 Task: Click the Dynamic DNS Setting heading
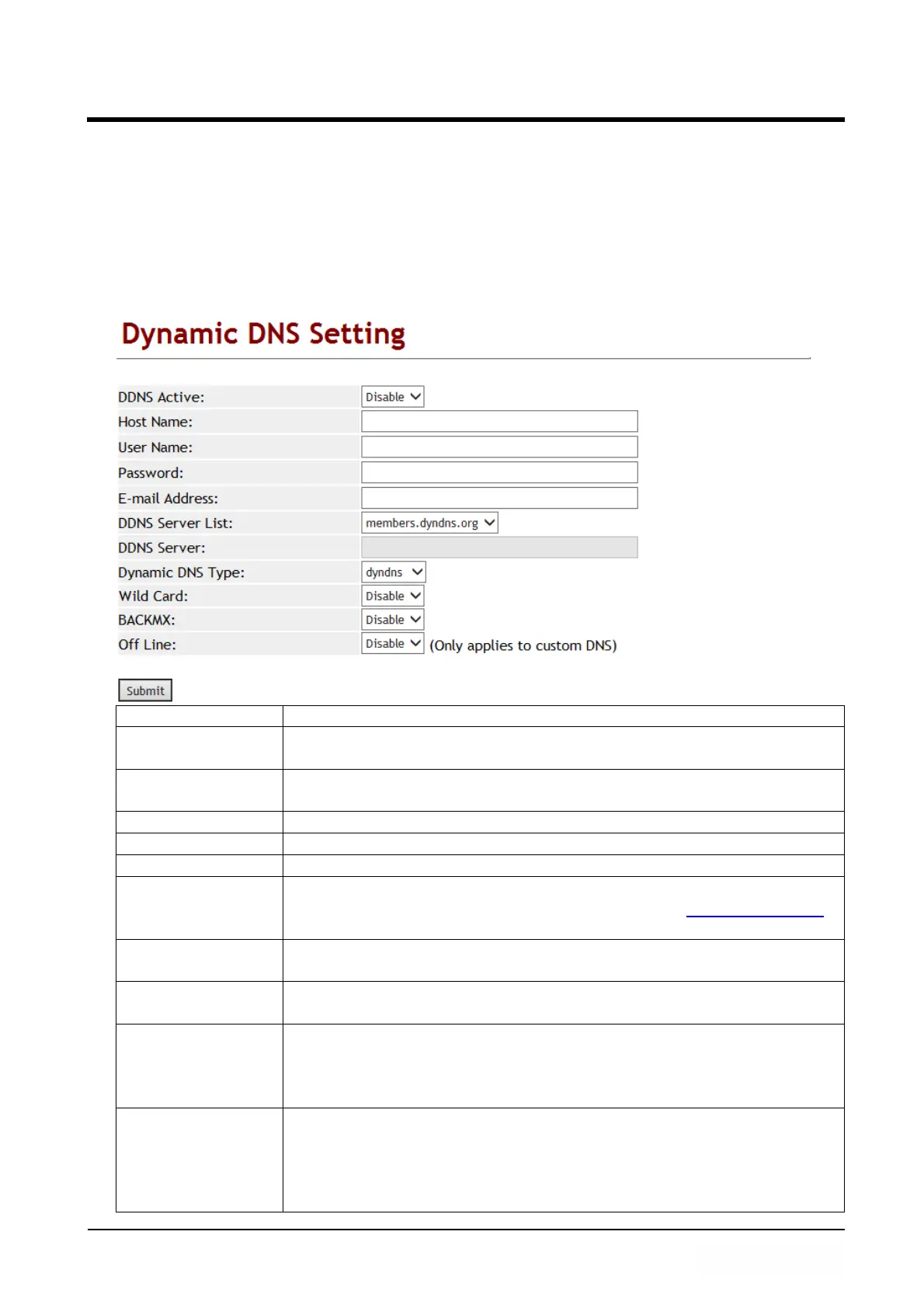tap(263, 334)
